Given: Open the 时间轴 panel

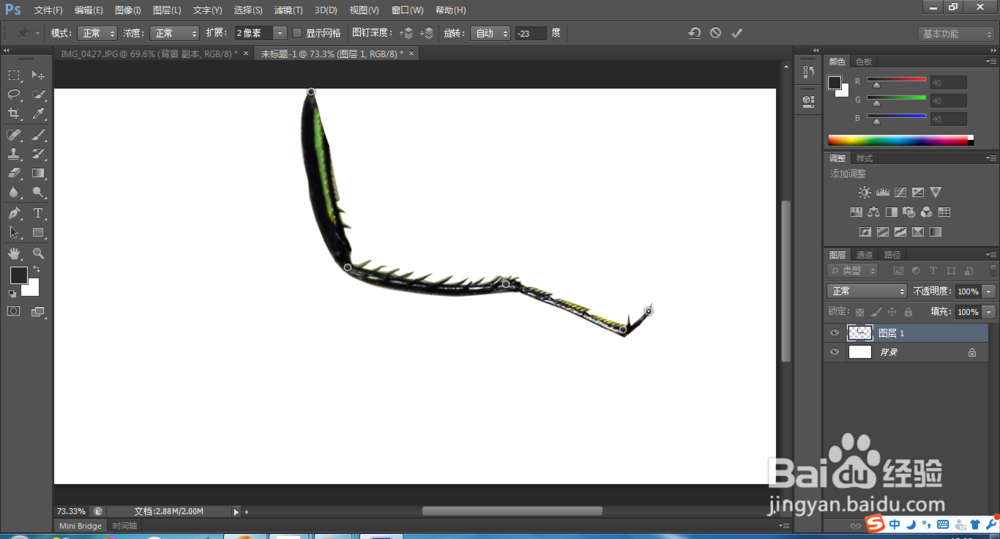Looking at the screenshot, I should point(124,526).
